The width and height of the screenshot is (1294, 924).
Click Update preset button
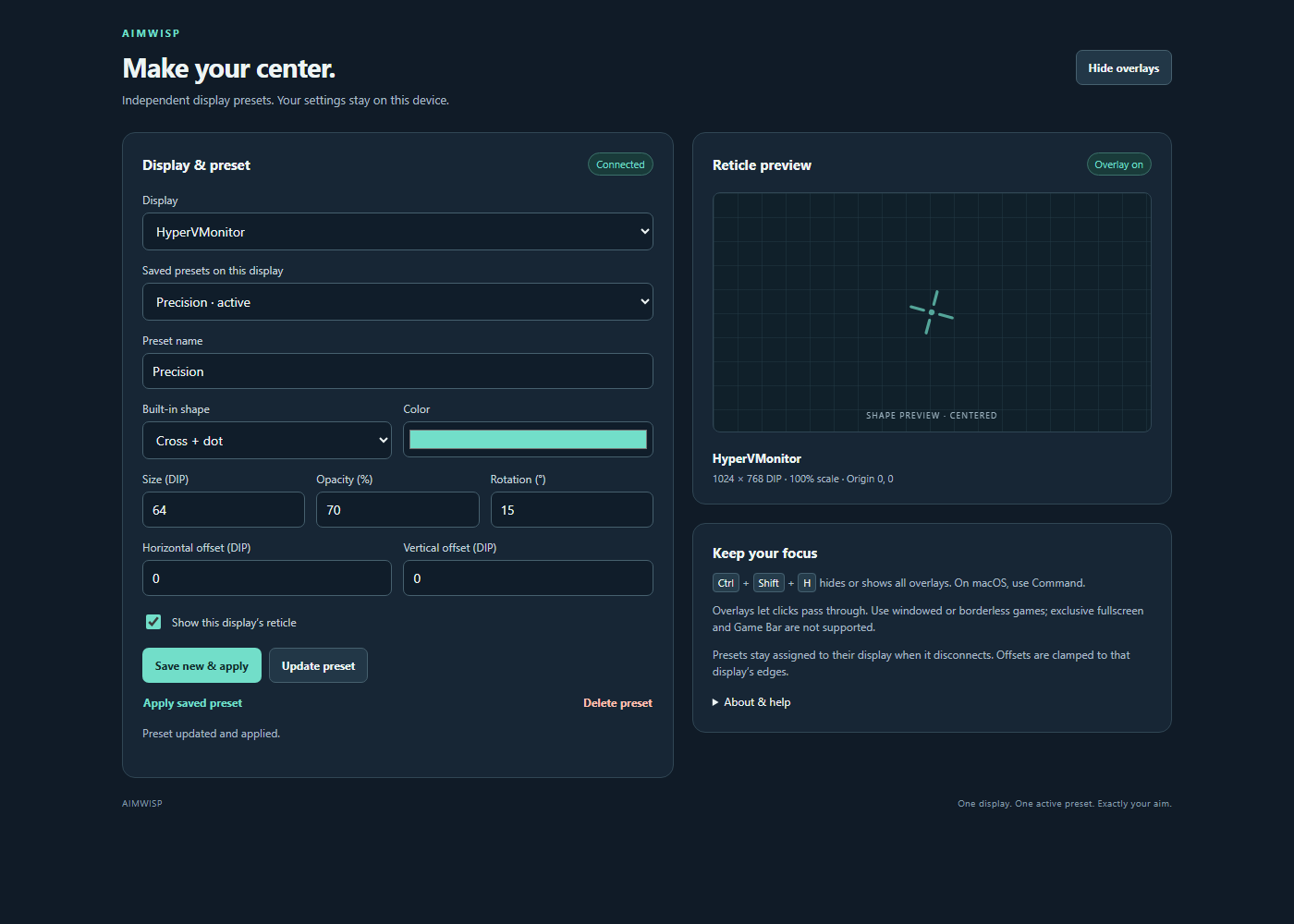click(318, 665)
